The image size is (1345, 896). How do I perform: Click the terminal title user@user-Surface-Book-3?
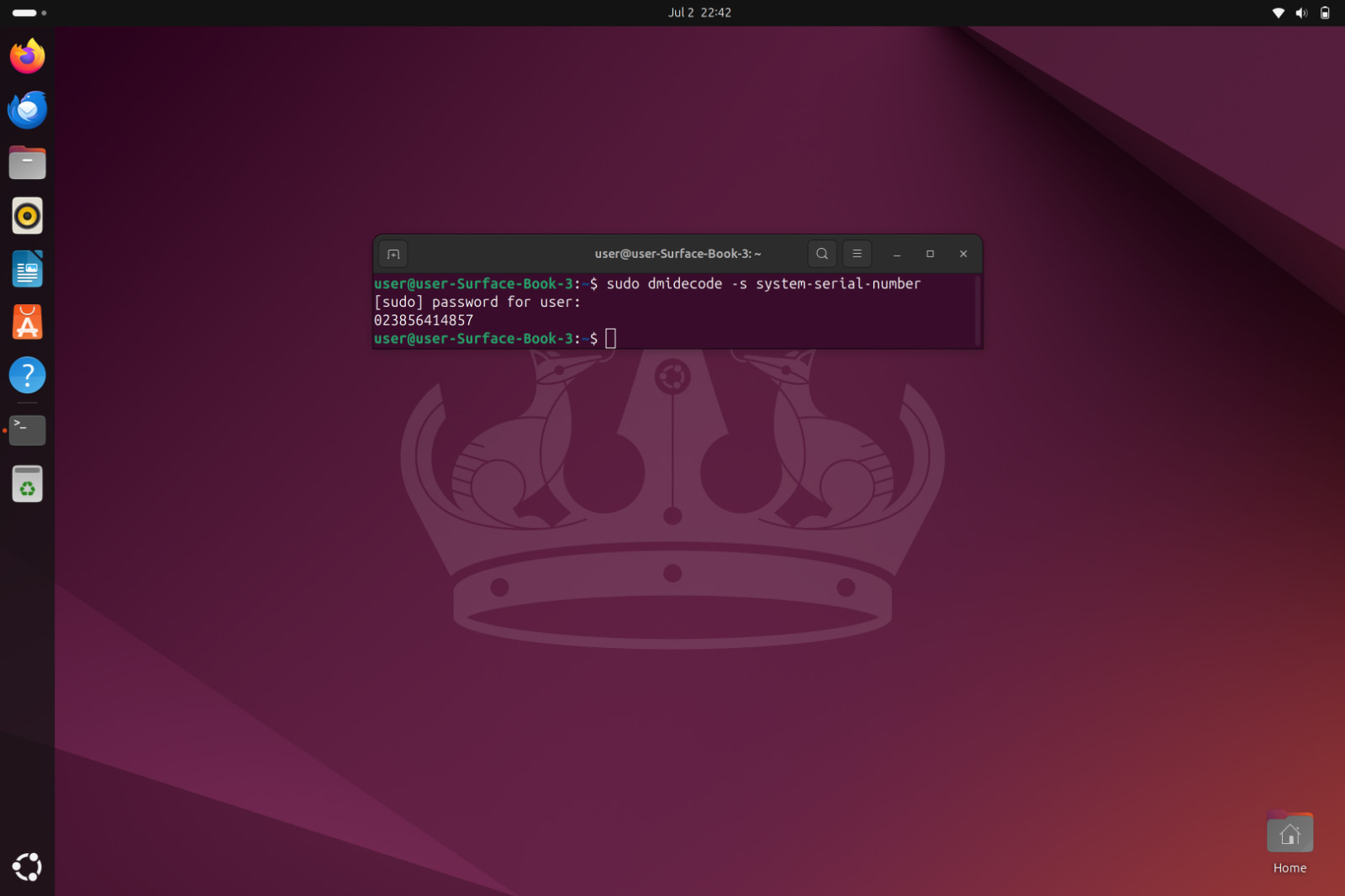[678, 254]
